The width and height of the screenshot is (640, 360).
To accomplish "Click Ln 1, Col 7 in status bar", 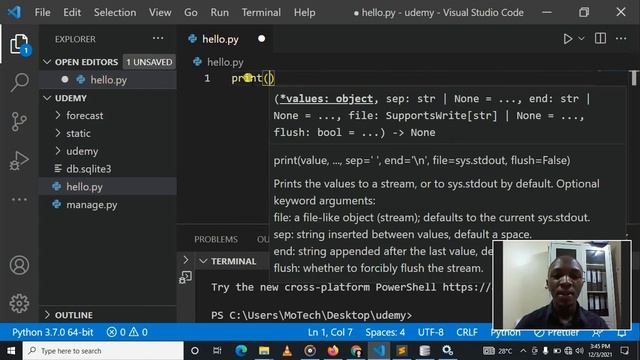I will pos(330,332).
